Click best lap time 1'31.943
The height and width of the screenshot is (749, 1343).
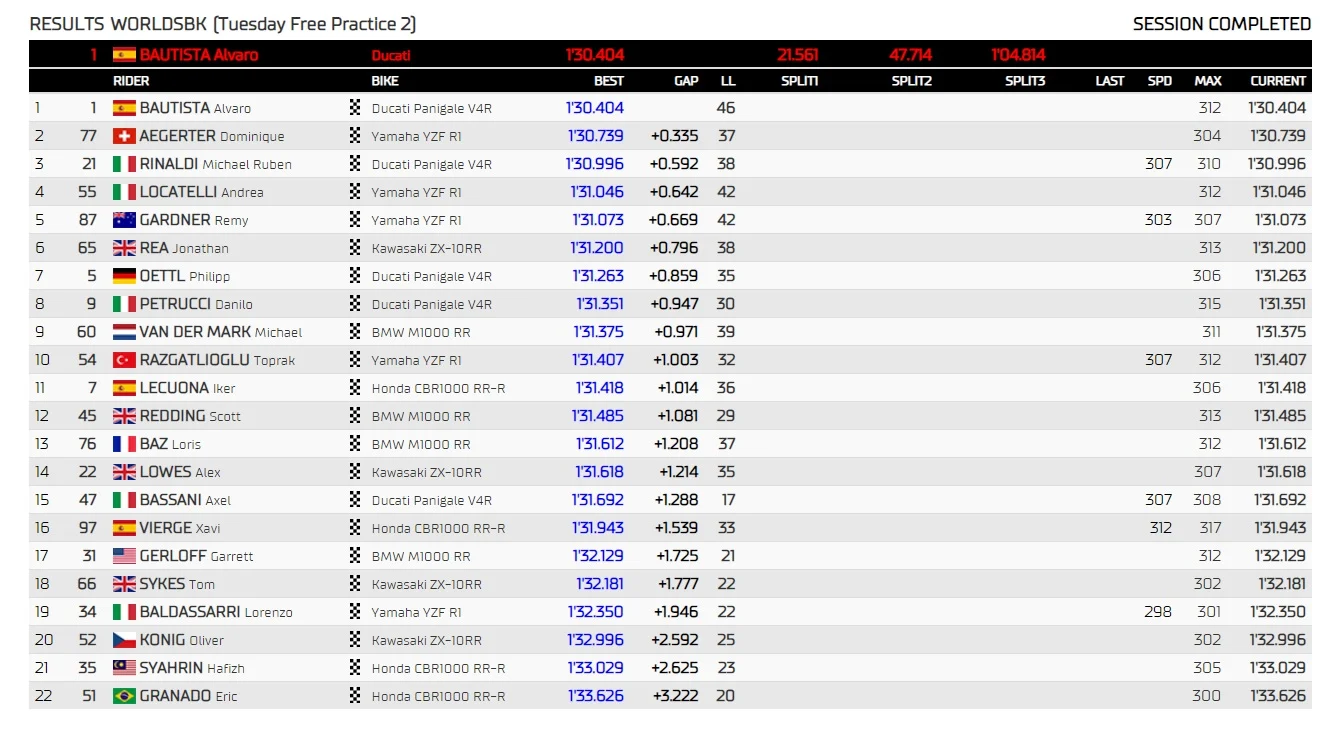598,528
